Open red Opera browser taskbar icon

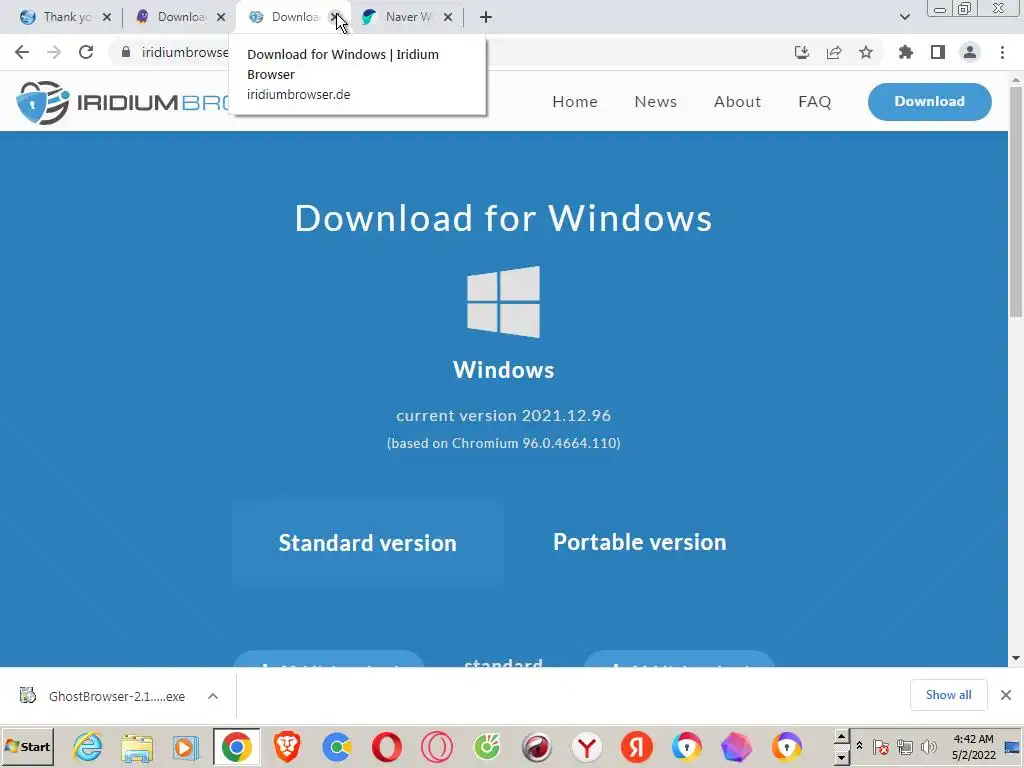pos(387,746)
